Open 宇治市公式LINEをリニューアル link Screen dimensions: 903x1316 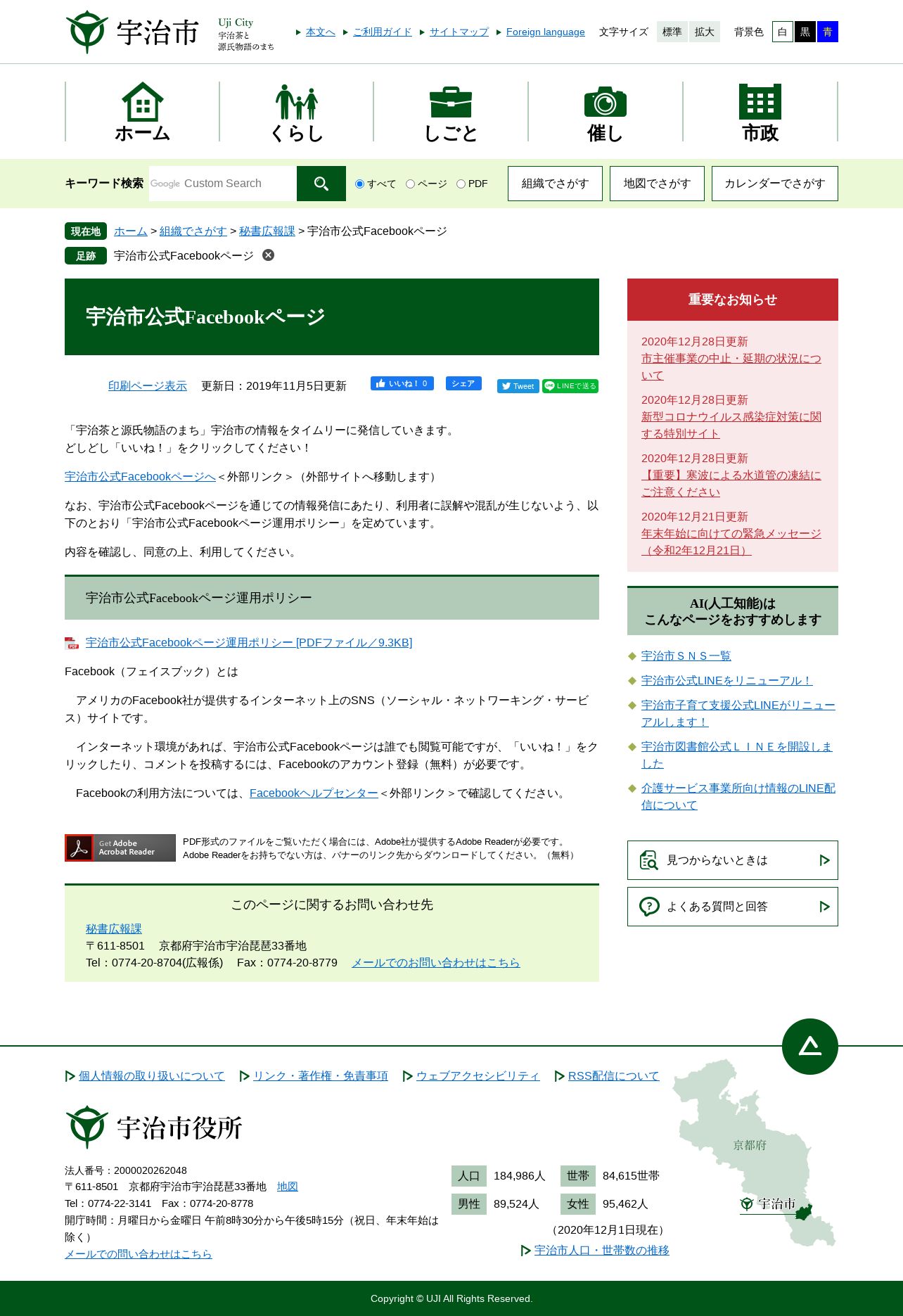pos(727,680)
